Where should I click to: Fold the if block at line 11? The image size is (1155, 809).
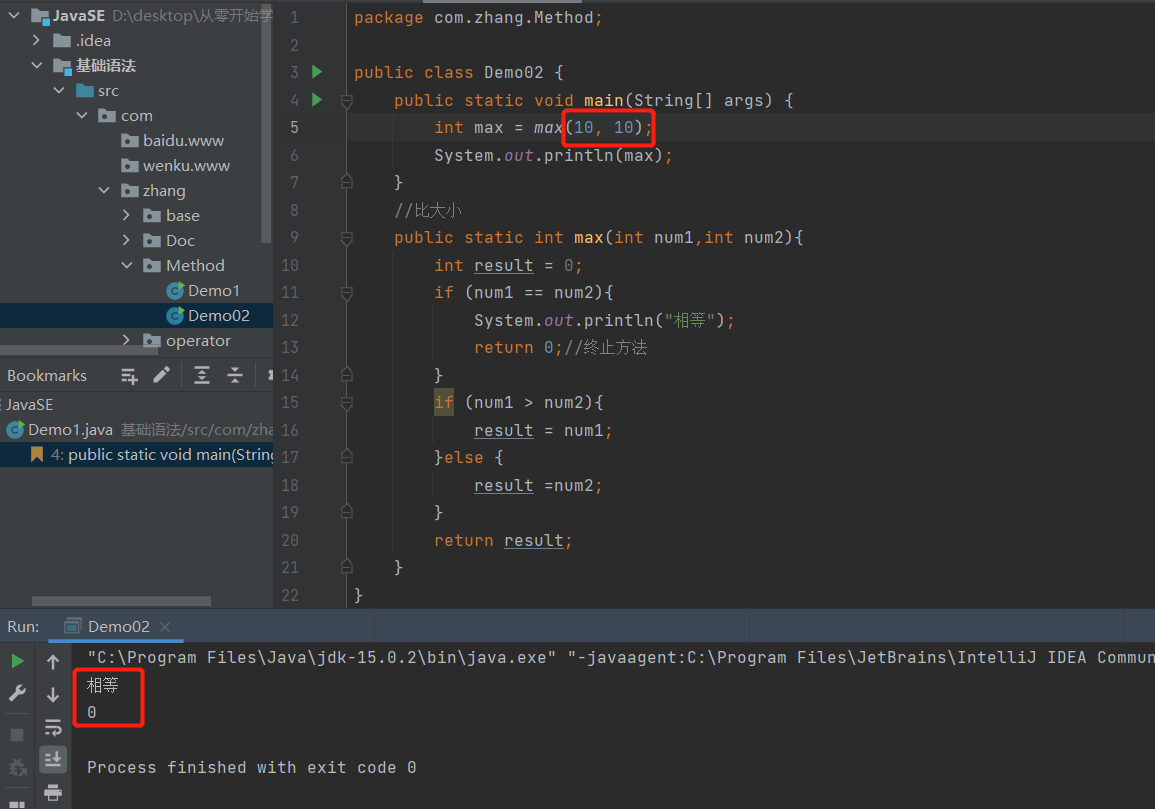347,293
